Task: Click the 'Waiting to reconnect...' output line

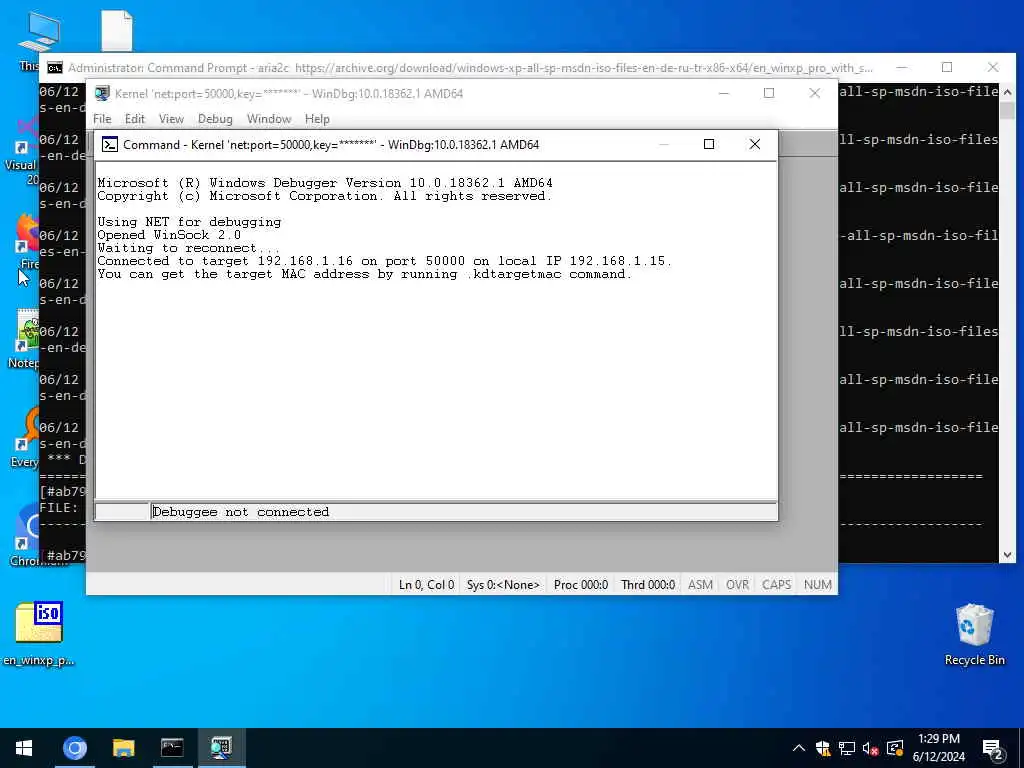Action: point(189,248)
